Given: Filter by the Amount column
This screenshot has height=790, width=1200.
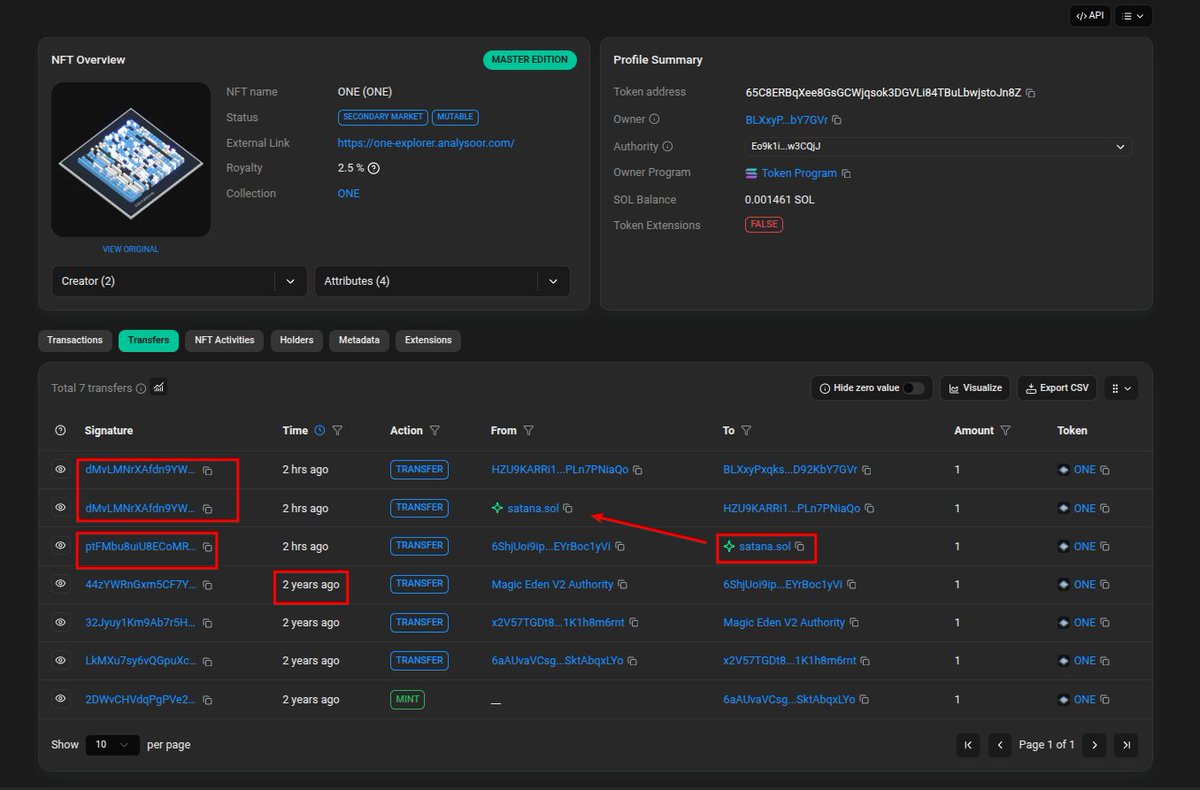Looking at the screenshot, I should 1006,431.
